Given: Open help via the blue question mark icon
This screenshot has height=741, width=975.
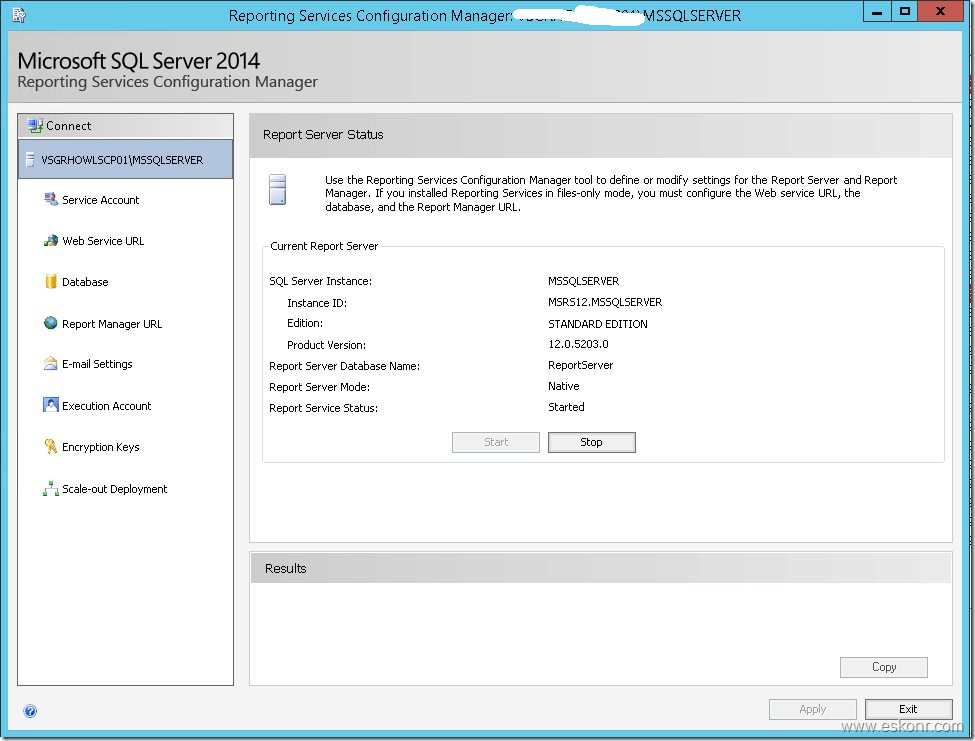Looking at the screenshot, I should [x=30, y=711].
